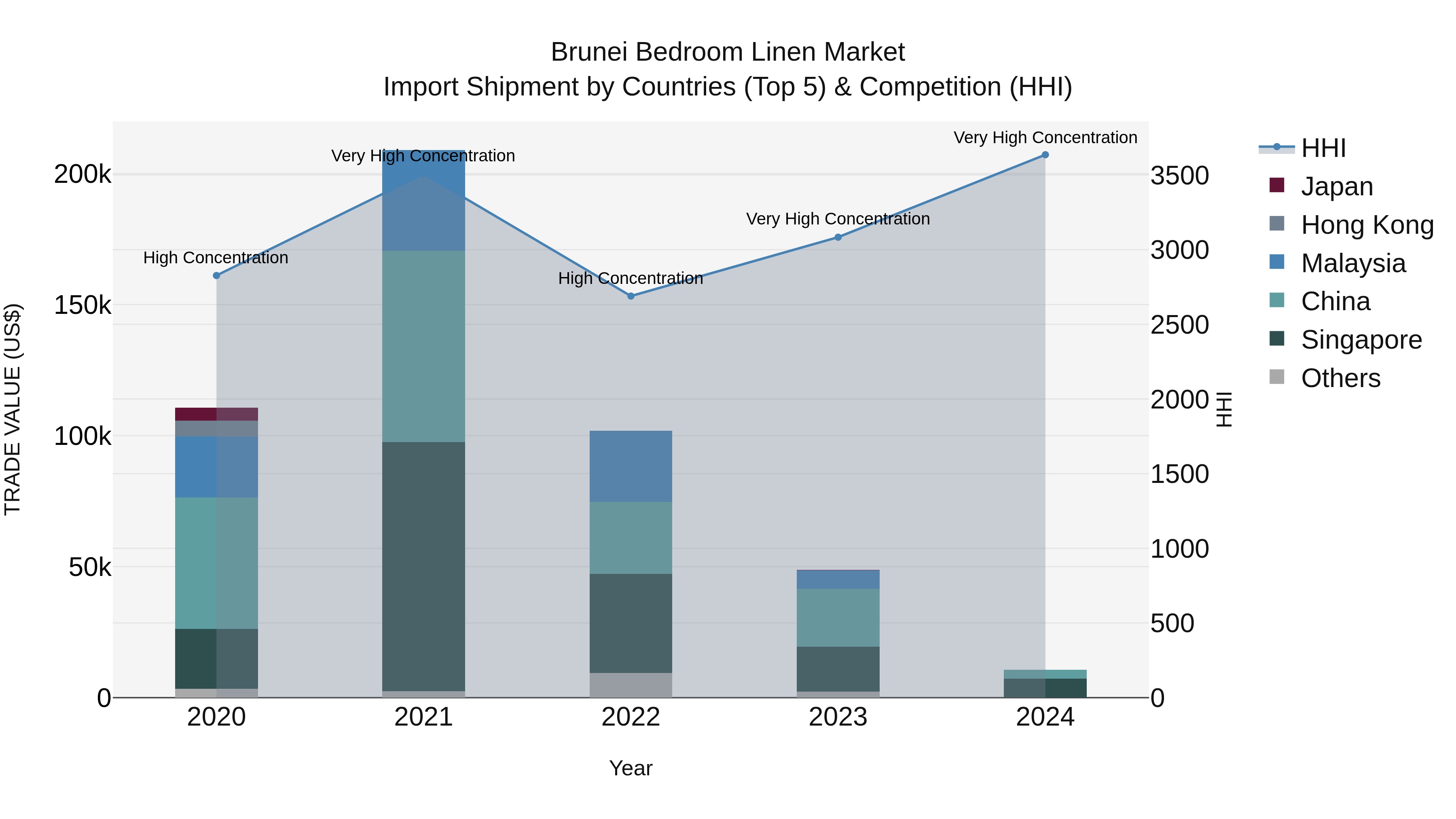Select the 2020 HHI data point
The height and width of the screenshot is (819, 1456).
216,275
